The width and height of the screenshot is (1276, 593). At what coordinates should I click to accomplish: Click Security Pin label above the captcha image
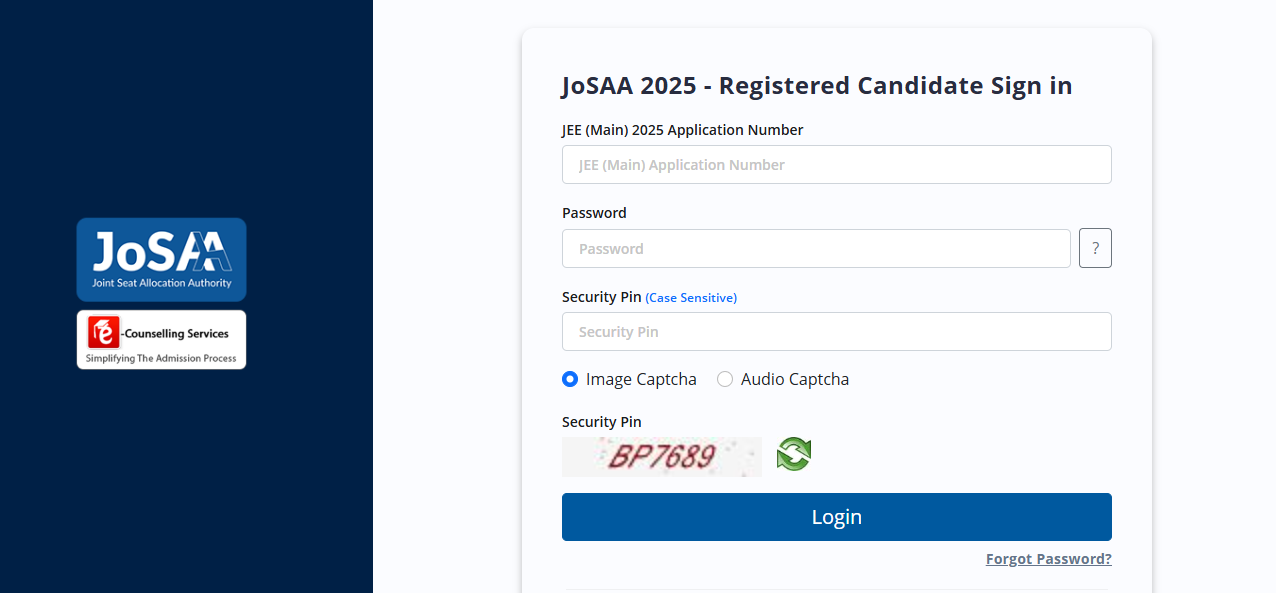[601, 422]
